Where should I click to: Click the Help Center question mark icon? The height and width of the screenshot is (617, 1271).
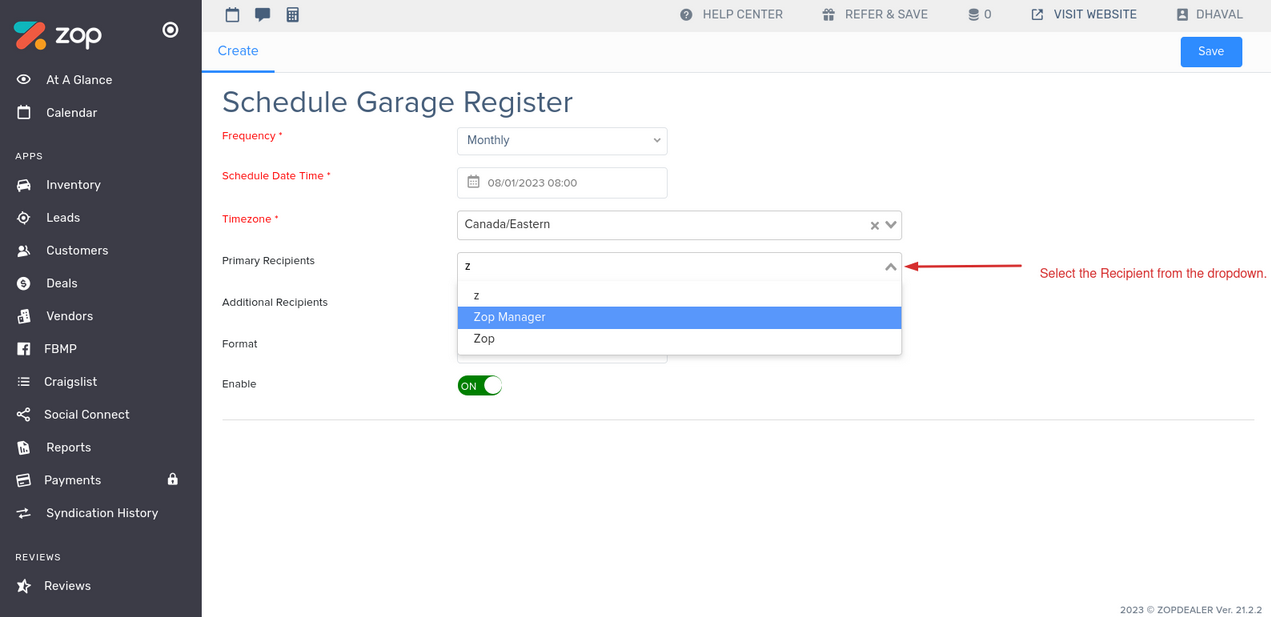click(686, 15)
